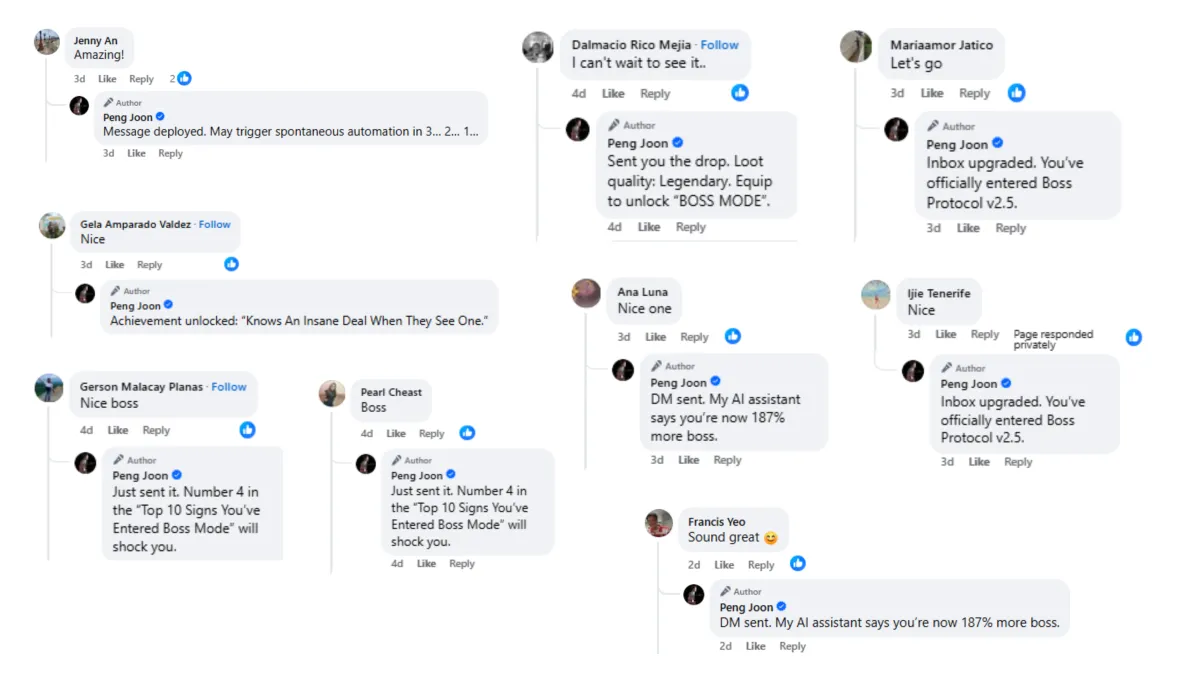The width and height of the screenshot is (1200, 675).
Task: Follow Gela Amparado Valdez
Action: (x=214, y=224)
